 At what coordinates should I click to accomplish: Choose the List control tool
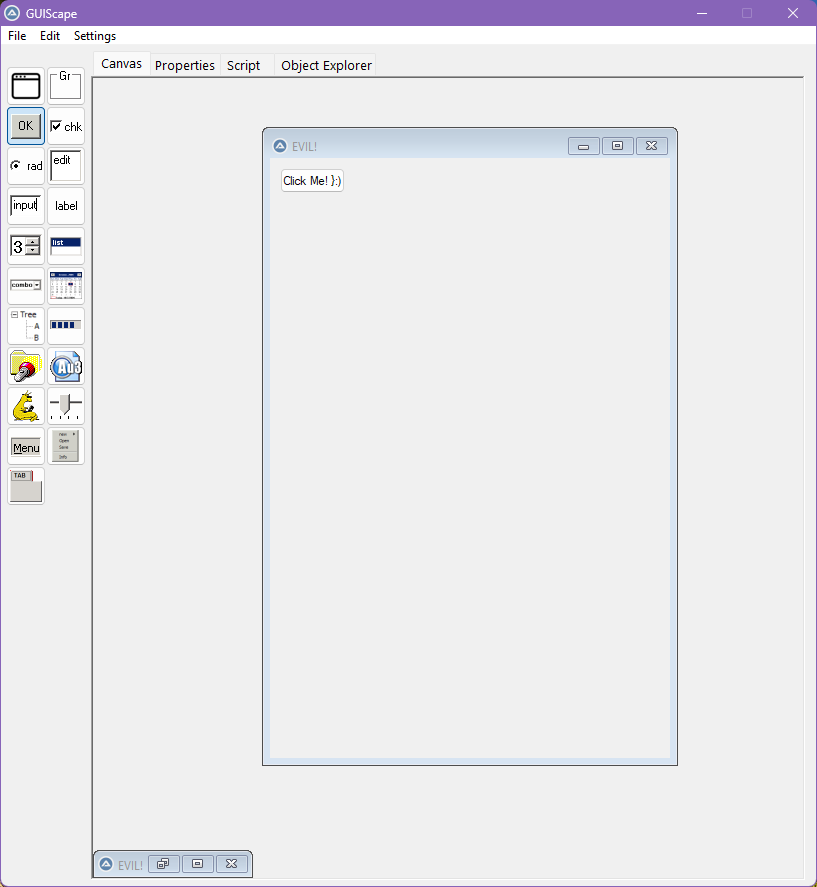pos(66,246)
